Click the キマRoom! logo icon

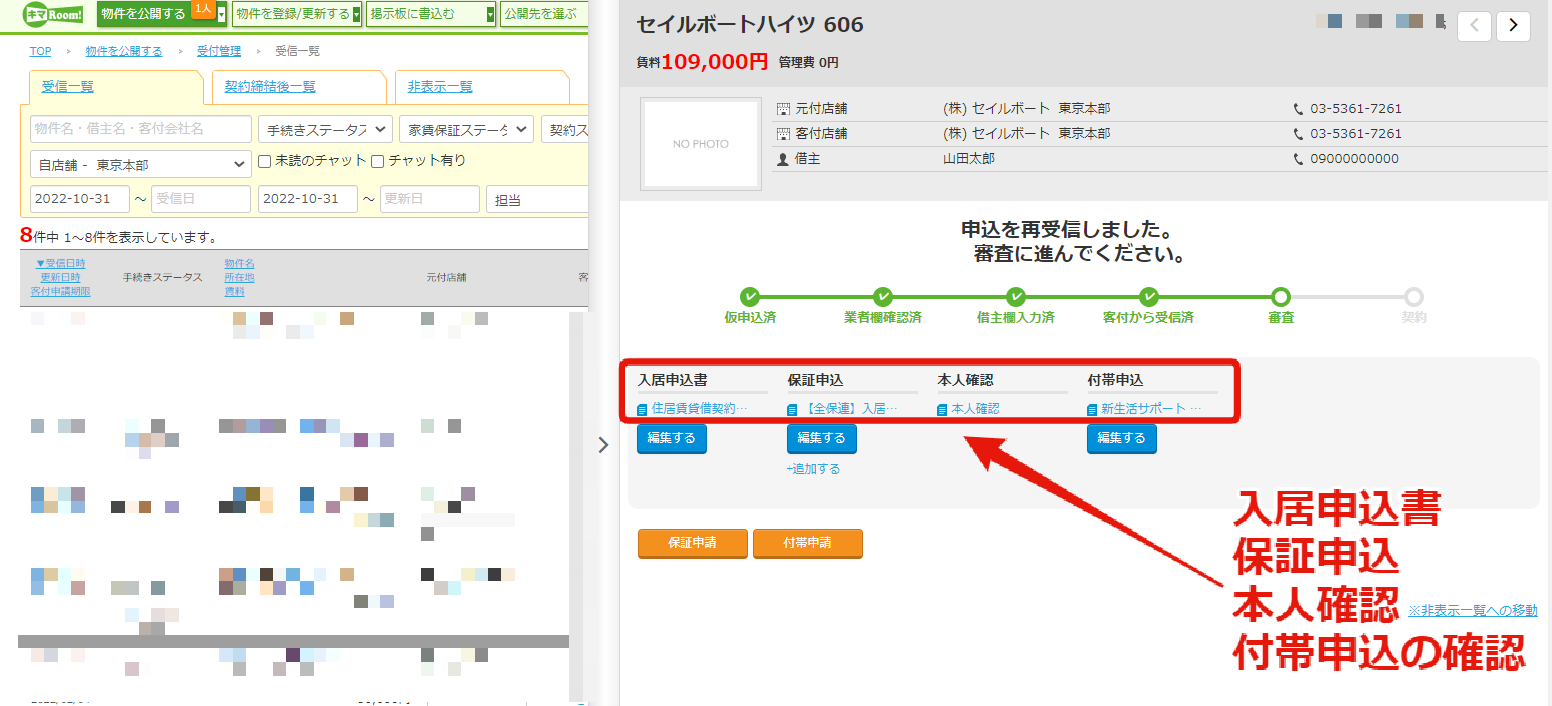[x=53, y=13]
